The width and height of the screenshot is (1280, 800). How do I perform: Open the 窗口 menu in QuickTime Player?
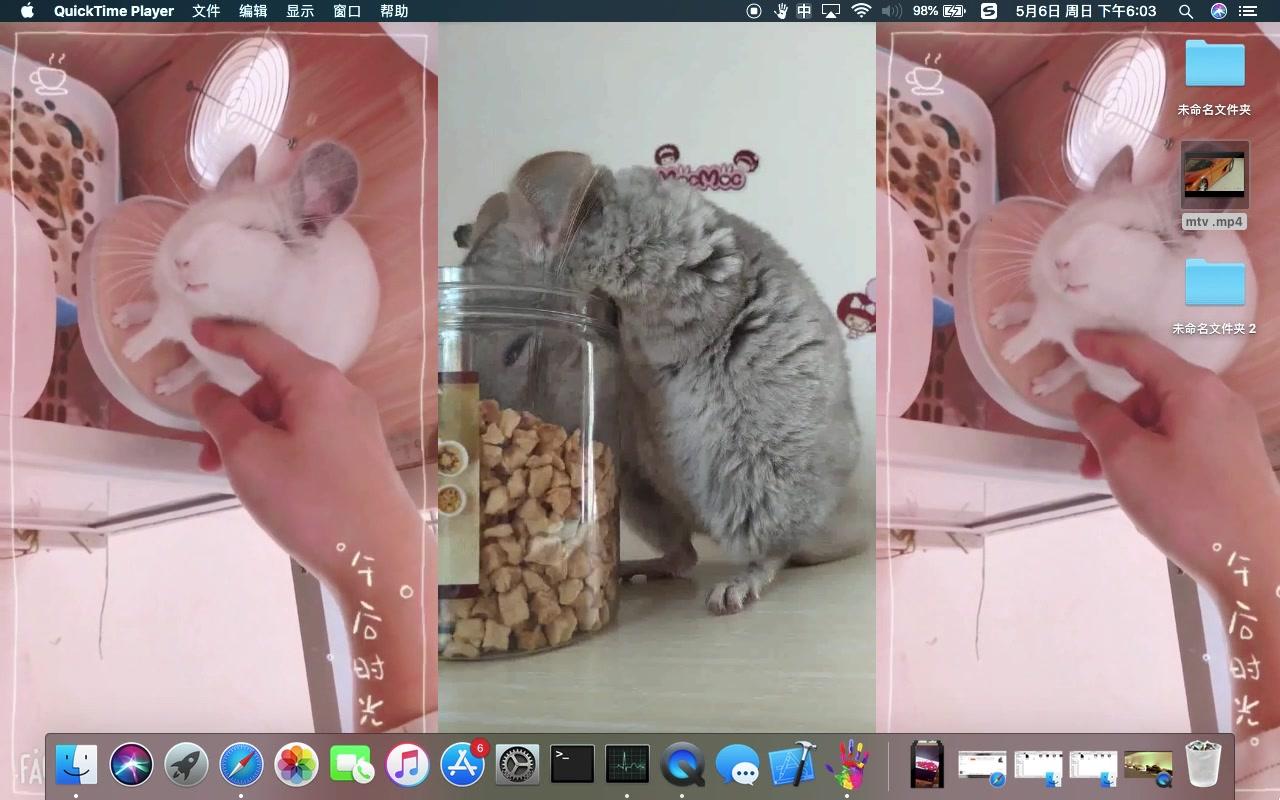(x=347, y=11)
